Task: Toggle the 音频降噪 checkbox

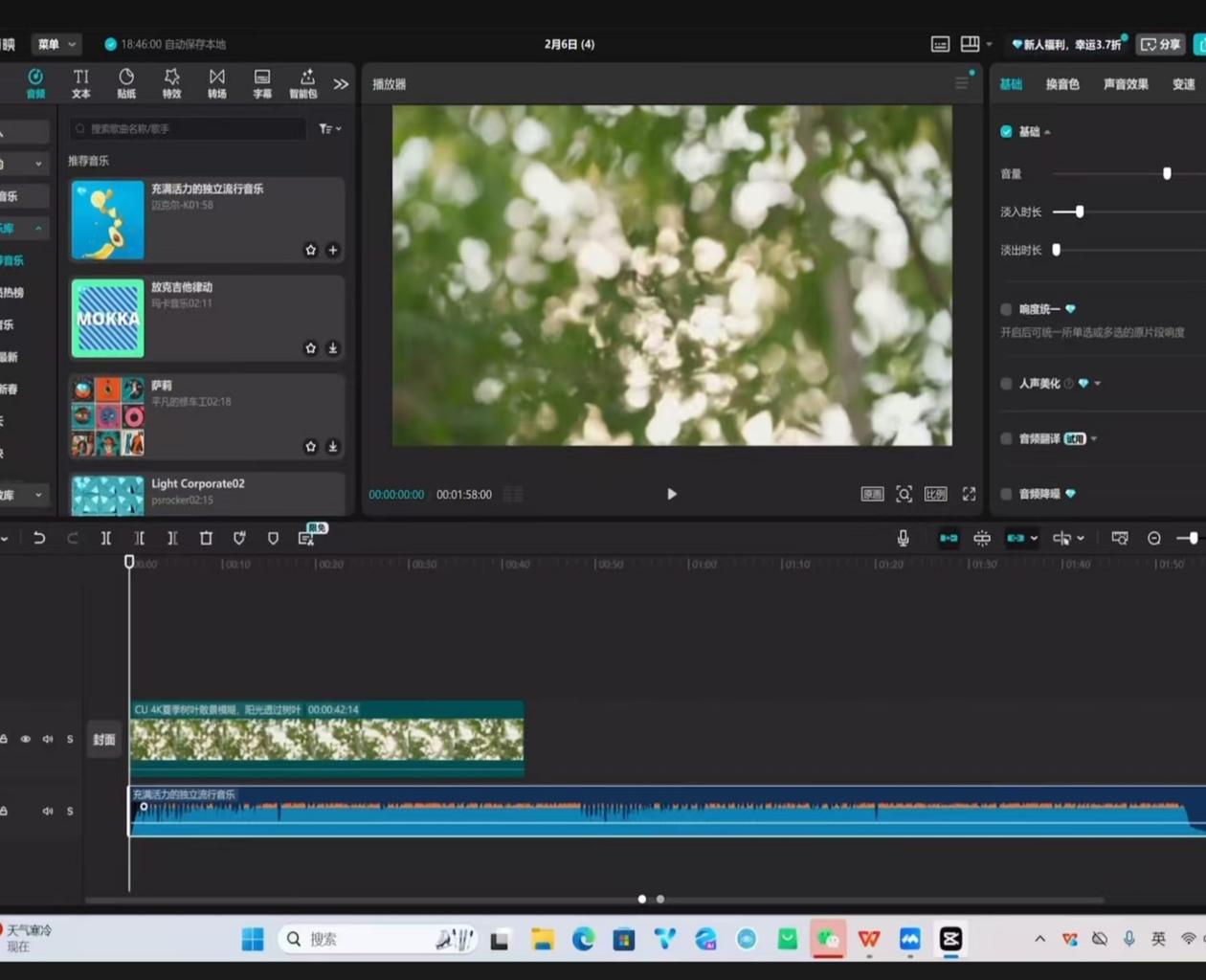Action: tap(1006, 494)
